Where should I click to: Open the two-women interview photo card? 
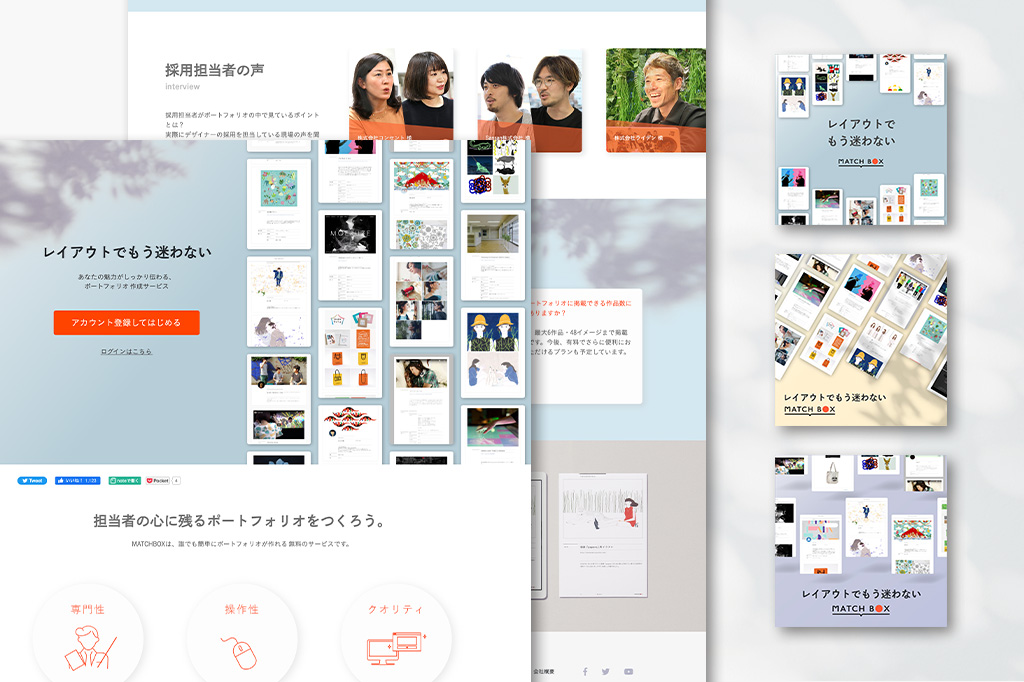coord(400,99)
